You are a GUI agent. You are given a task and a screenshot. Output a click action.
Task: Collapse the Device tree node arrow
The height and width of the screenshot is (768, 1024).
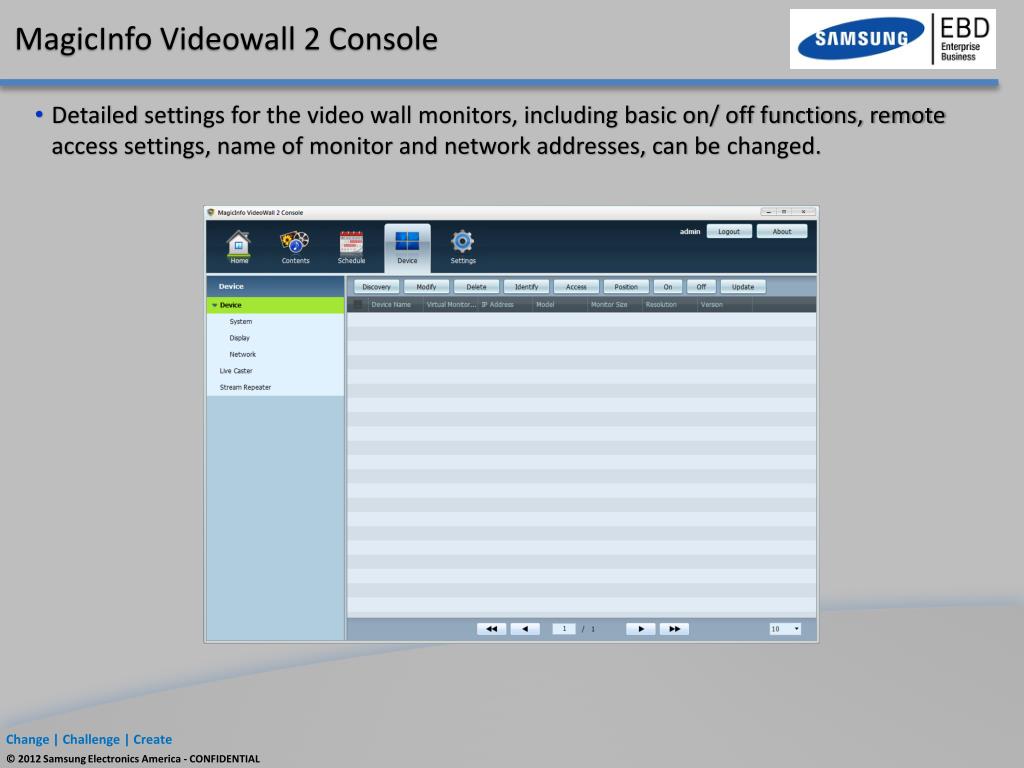[x=214, y=305]
